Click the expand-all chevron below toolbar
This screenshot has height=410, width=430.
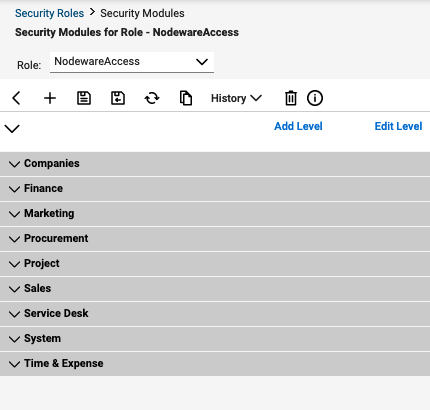click(x=12, y=128)
